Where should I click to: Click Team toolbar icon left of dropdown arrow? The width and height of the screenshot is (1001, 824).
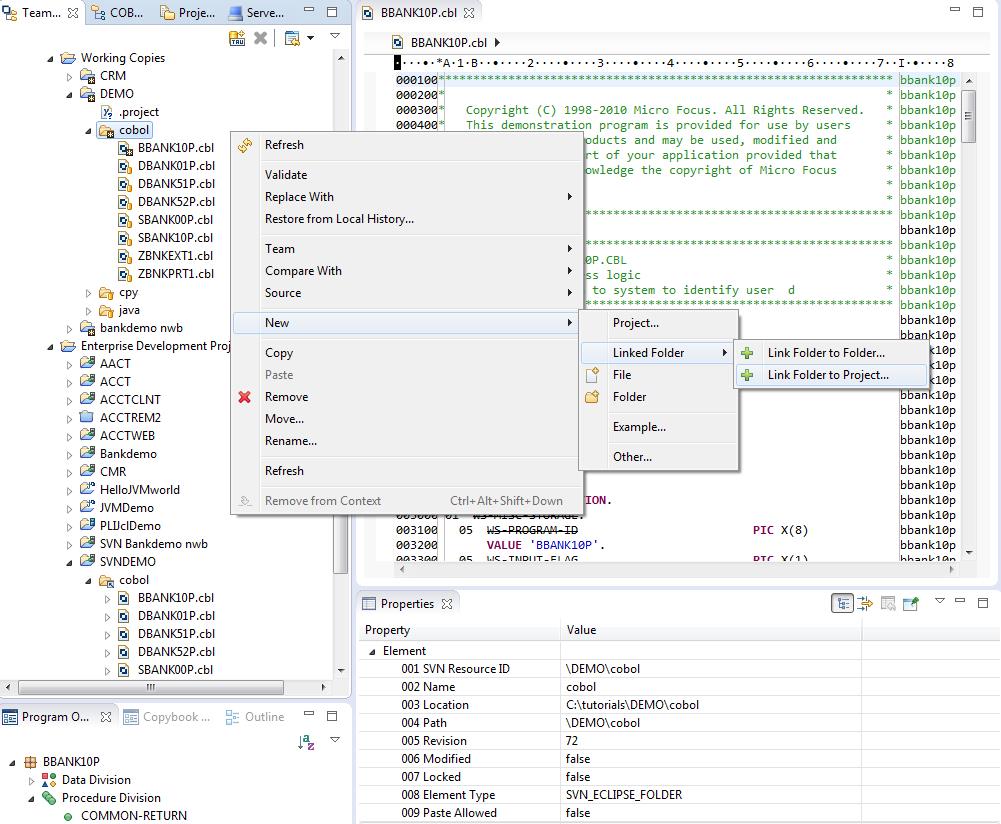click(x=292, y=38)
